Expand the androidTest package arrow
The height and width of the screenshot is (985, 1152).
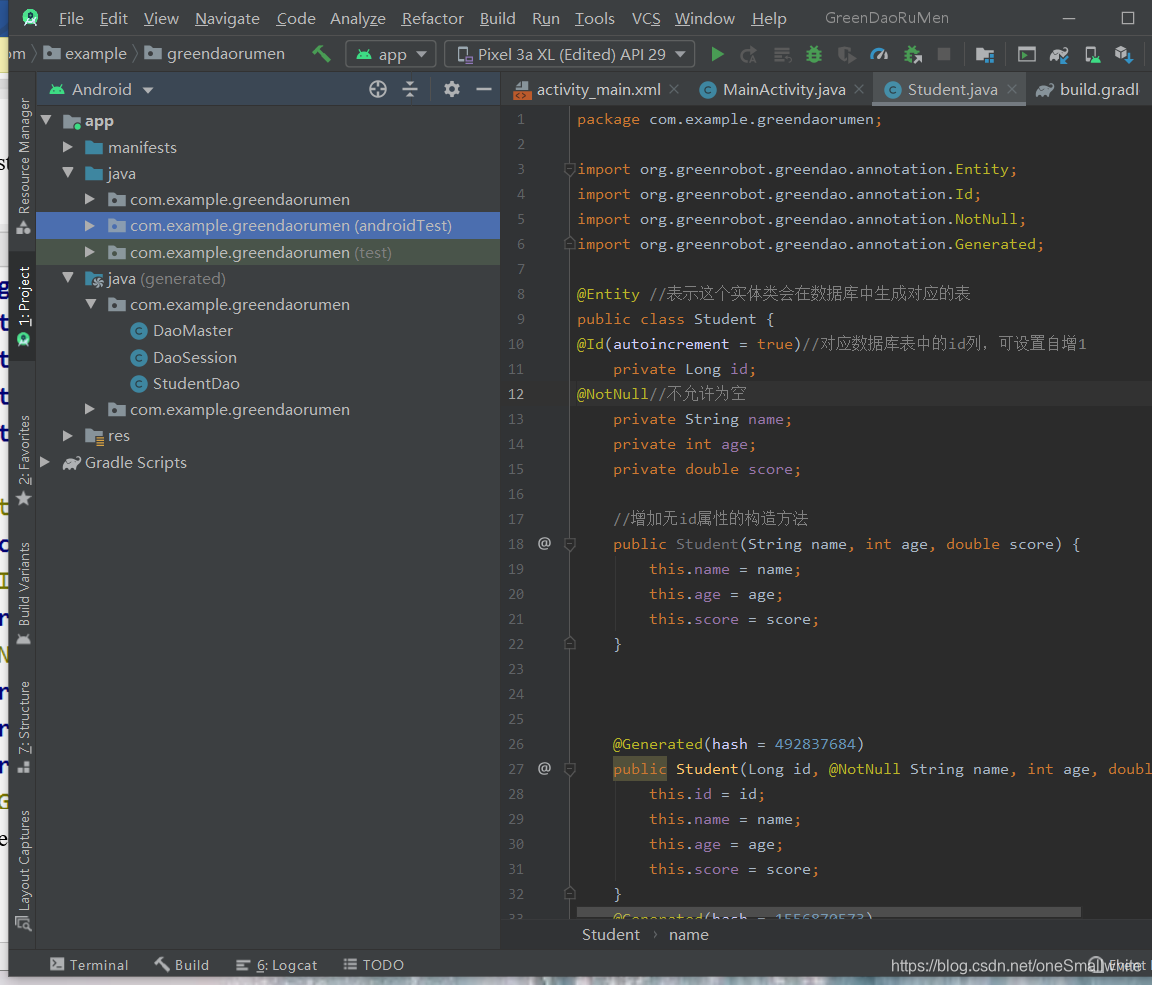[90, 225]
